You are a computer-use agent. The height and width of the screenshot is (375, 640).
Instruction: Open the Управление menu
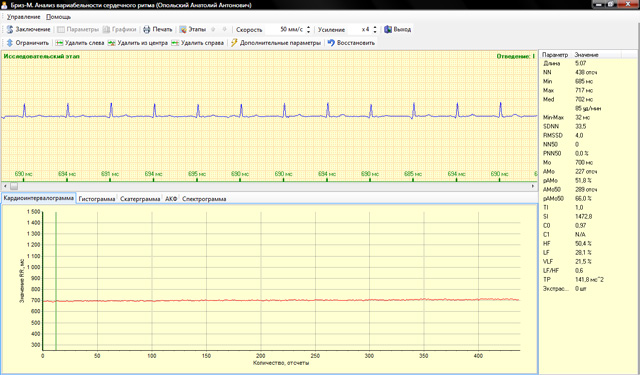tap(24, 17)
